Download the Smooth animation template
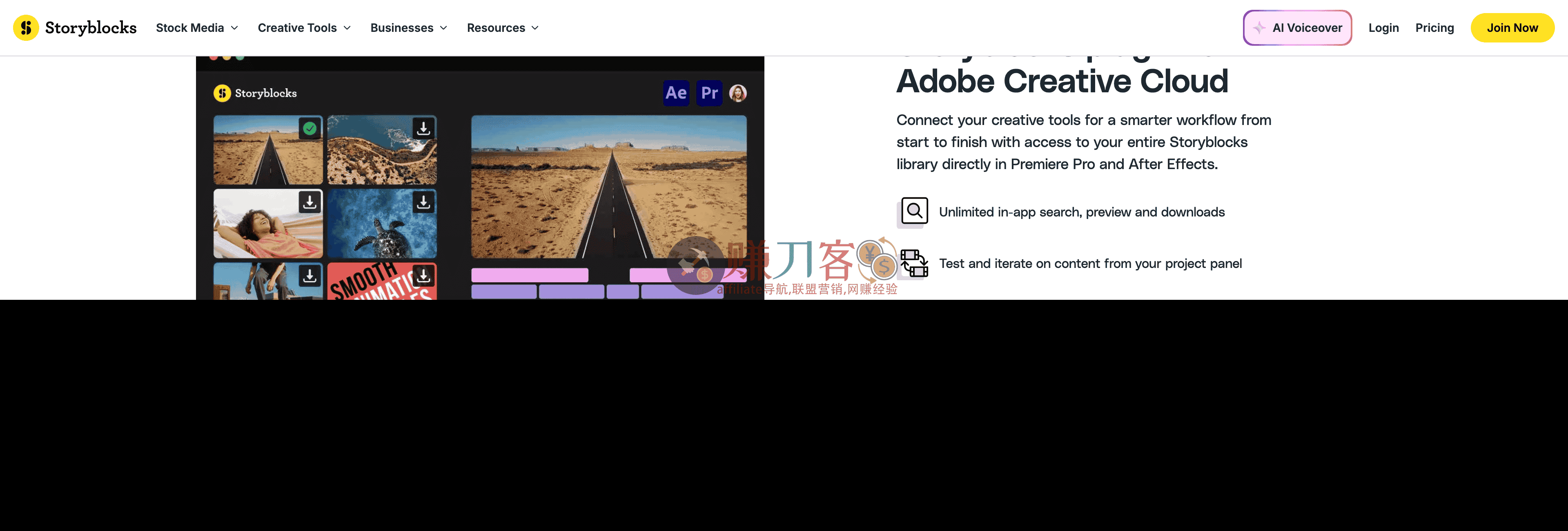The image size is (1568, 531). tap(423, 275)
